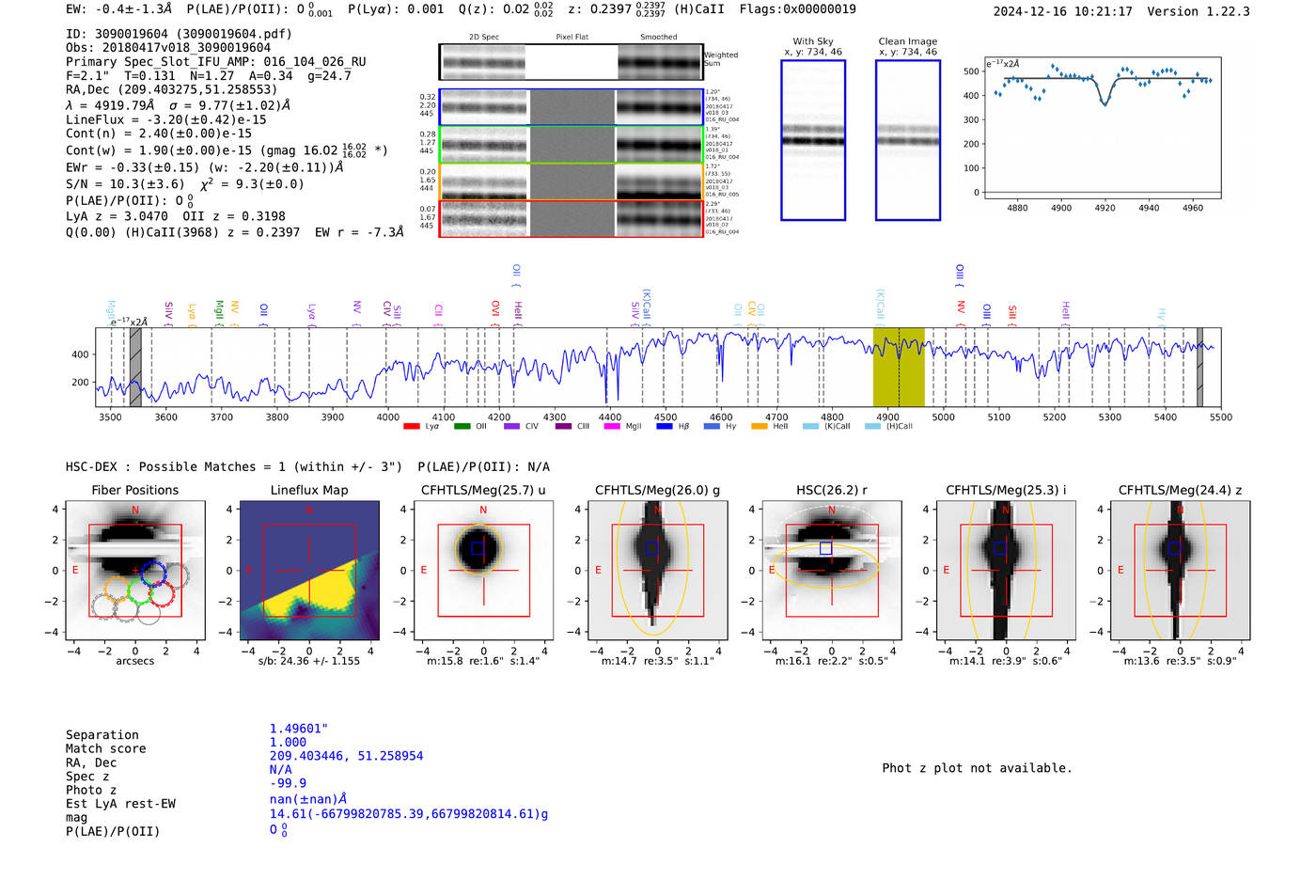Click the (K)CaII legend swatch
Viewport: 1316px width, 896px height.
(810, 426)
